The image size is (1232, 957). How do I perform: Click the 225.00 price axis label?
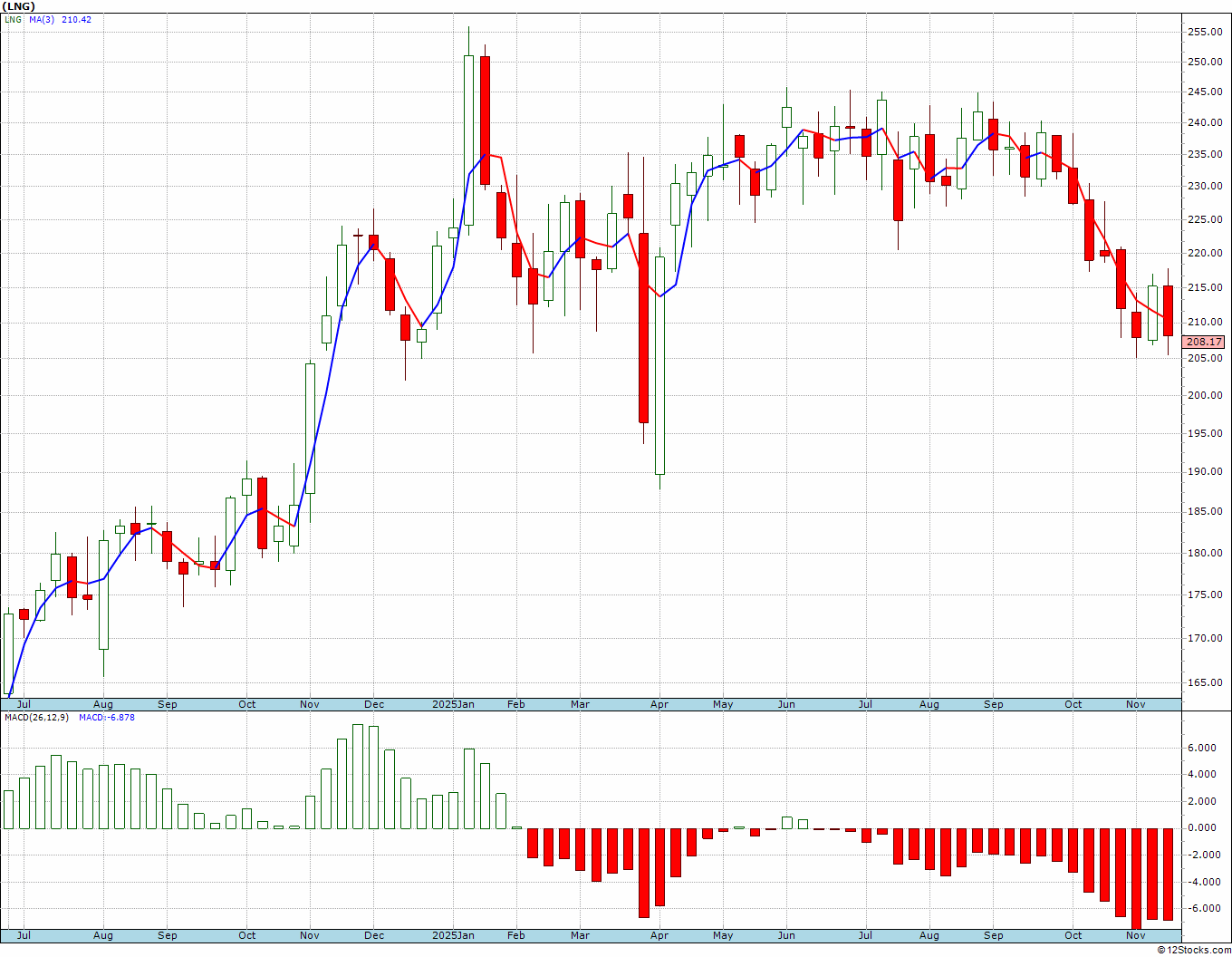[1204, 219]
